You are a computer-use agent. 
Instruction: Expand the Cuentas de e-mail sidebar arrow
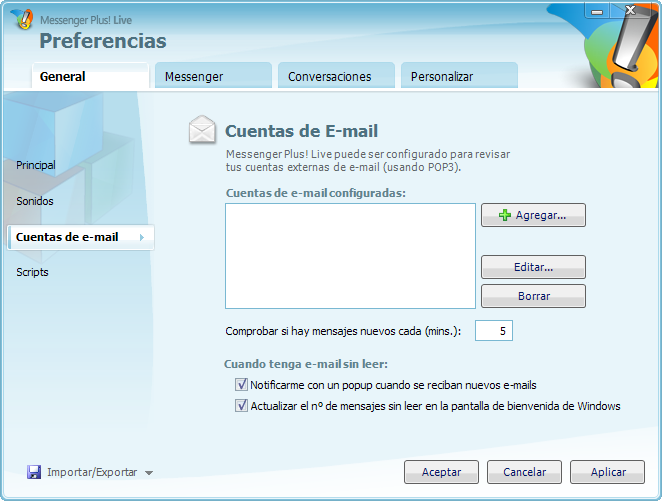(x=141, y=237)
